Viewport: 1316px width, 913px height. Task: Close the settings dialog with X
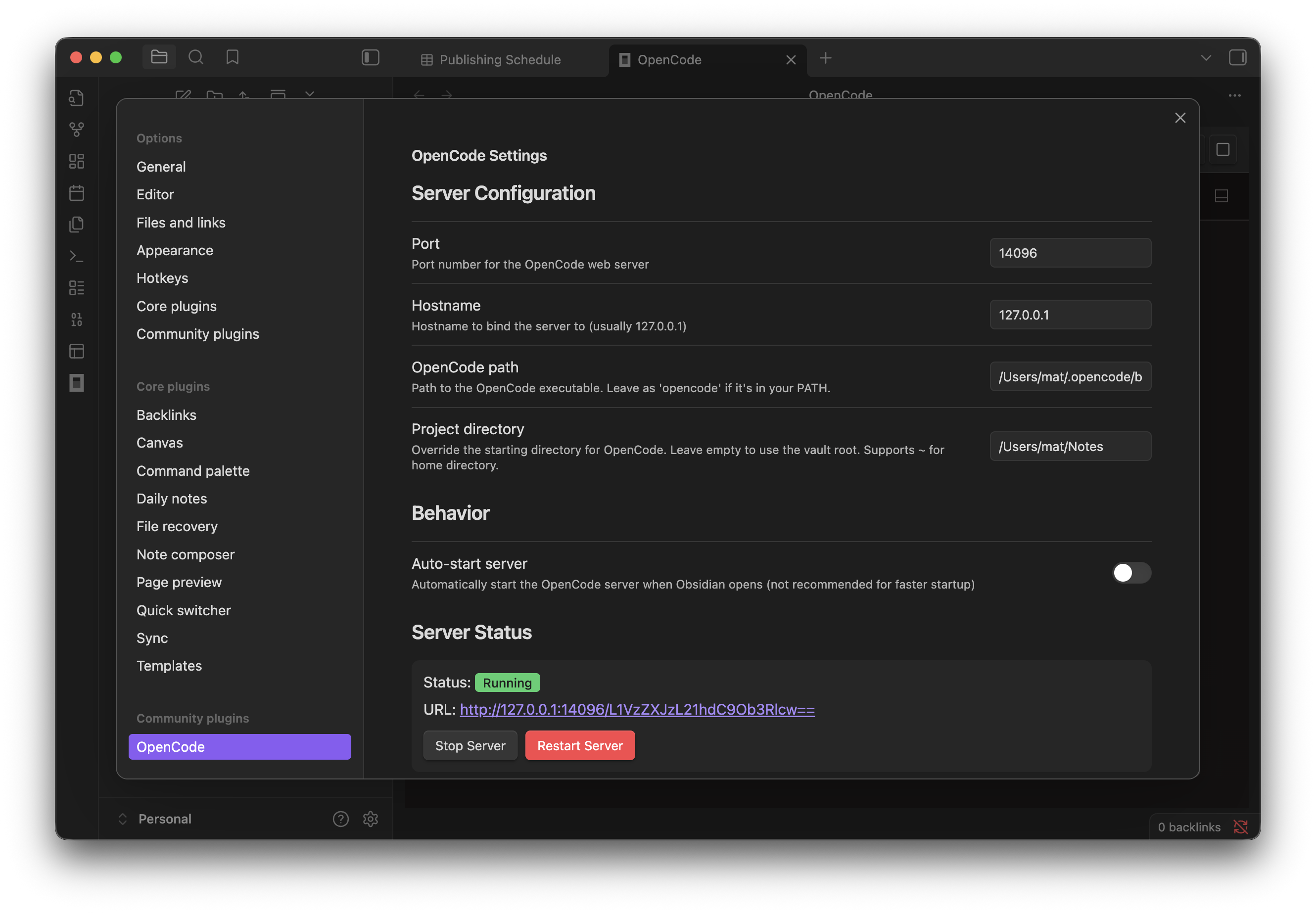pos(1180,118)
